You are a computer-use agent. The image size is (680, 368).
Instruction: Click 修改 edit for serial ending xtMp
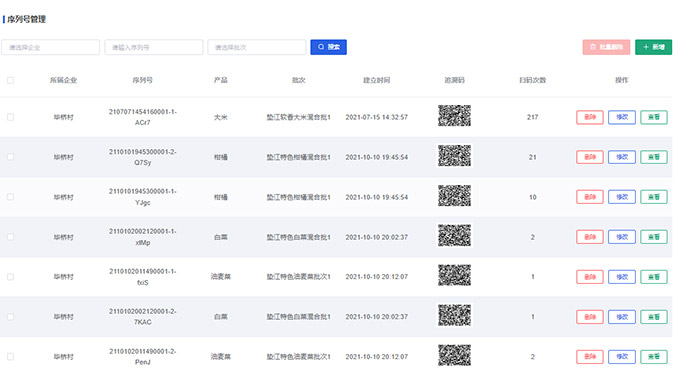[622, 237]
